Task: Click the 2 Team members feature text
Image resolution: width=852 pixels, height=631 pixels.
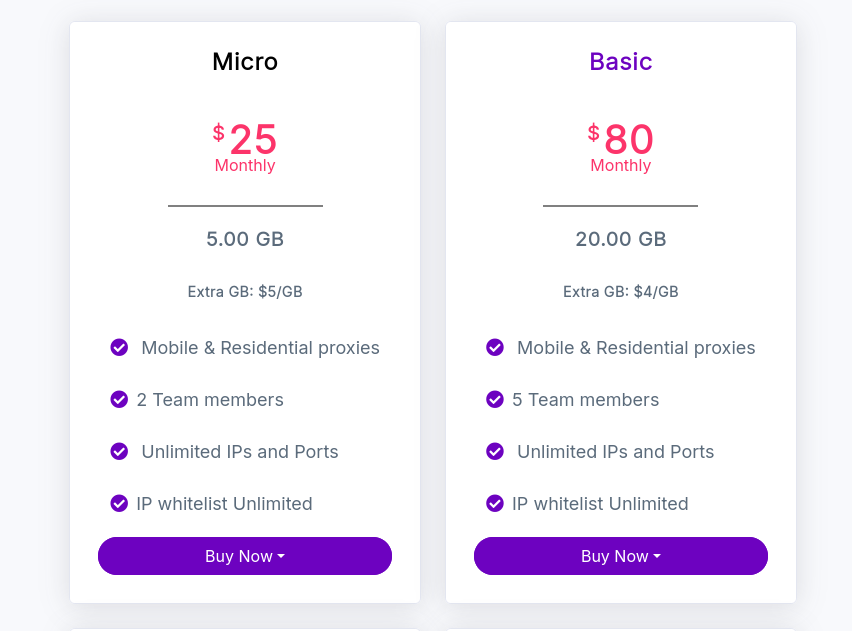Action: point(210,400)
